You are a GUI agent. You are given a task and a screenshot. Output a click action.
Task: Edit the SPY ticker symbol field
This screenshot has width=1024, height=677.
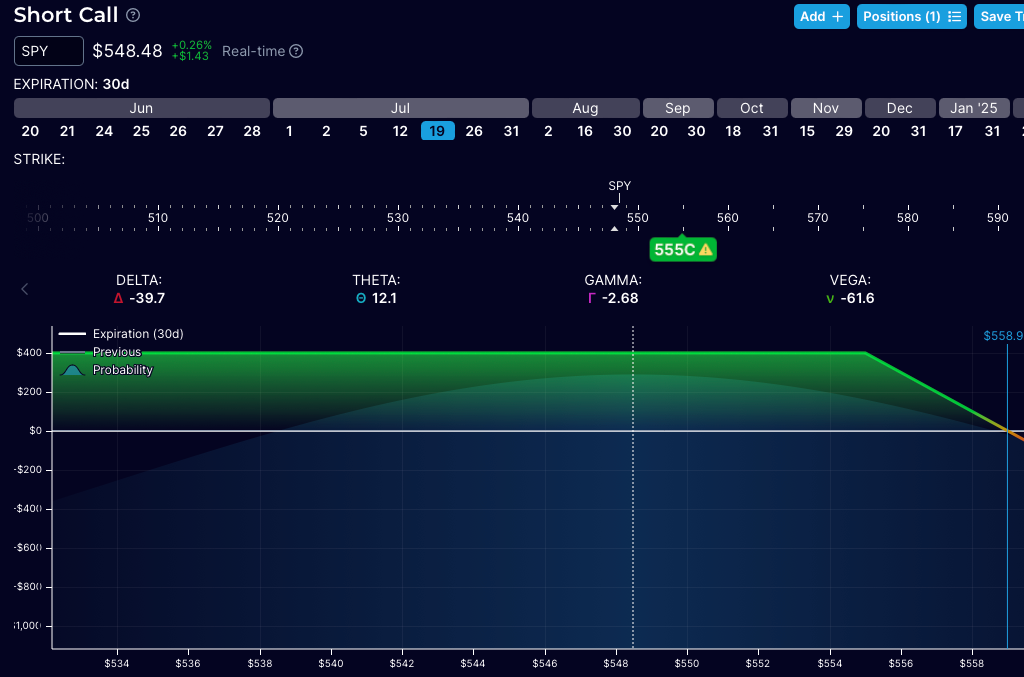tap(49, 51)
